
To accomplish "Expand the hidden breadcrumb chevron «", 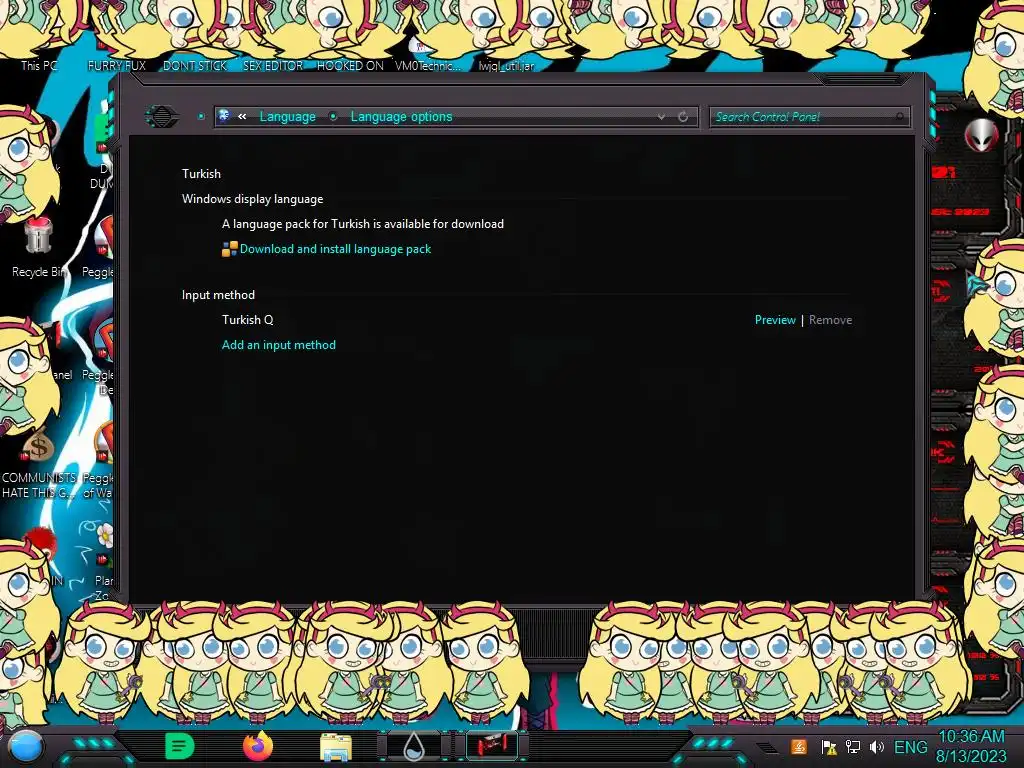I will [x=242, y=116].
